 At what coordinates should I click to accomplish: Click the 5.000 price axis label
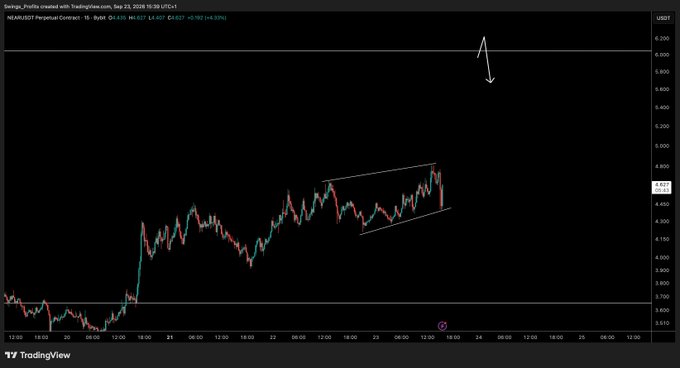tap(662, 146)
